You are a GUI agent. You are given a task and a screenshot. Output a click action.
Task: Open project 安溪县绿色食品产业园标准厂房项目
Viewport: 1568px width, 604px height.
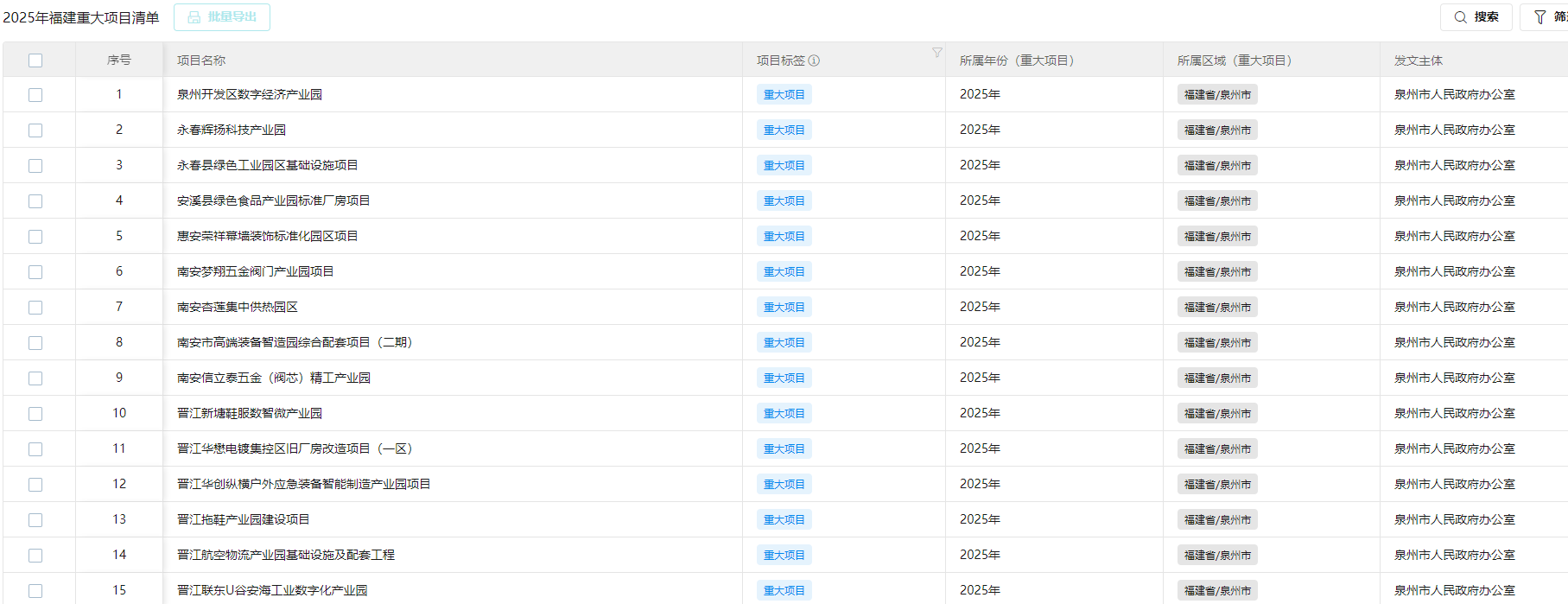[273, 201]
